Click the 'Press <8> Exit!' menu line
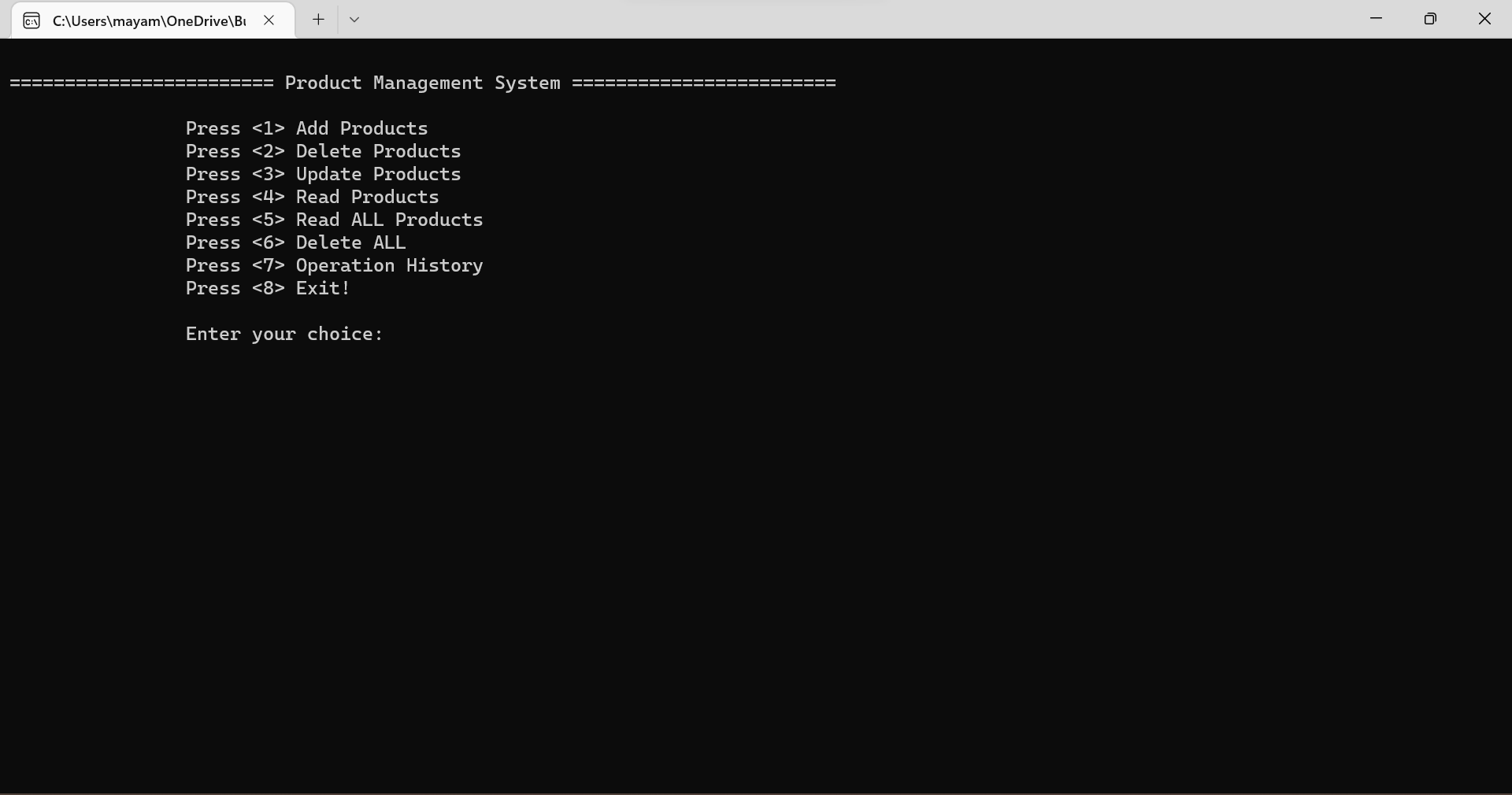Screen dimensions: 1512x795 pos(267,289)
